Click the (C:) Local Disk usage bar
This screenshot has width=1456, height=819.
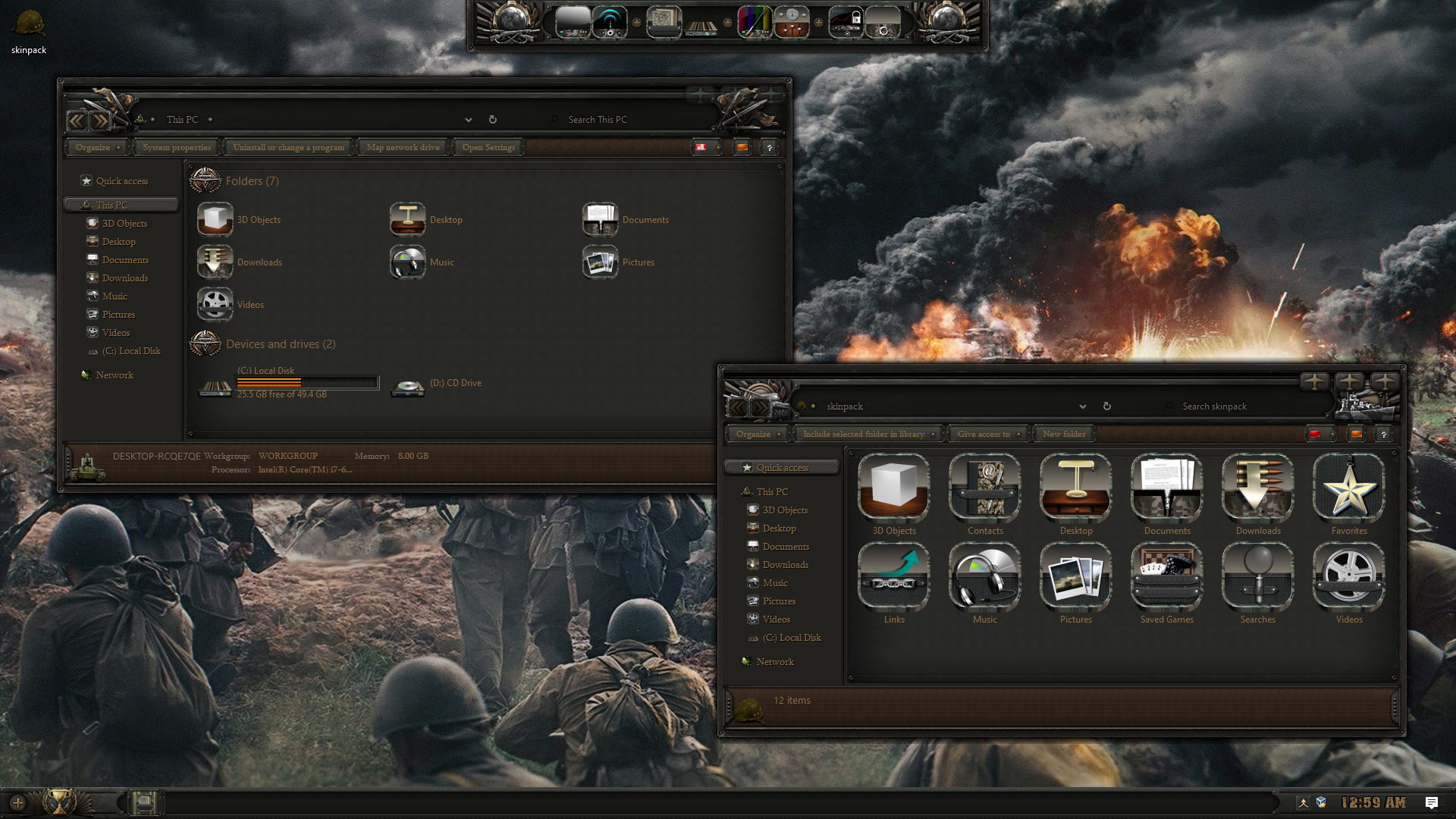coord(307,383)
